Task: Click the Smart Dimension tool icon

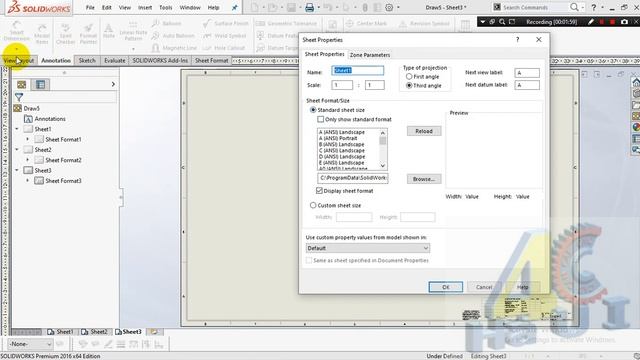Action: (16, 31)
